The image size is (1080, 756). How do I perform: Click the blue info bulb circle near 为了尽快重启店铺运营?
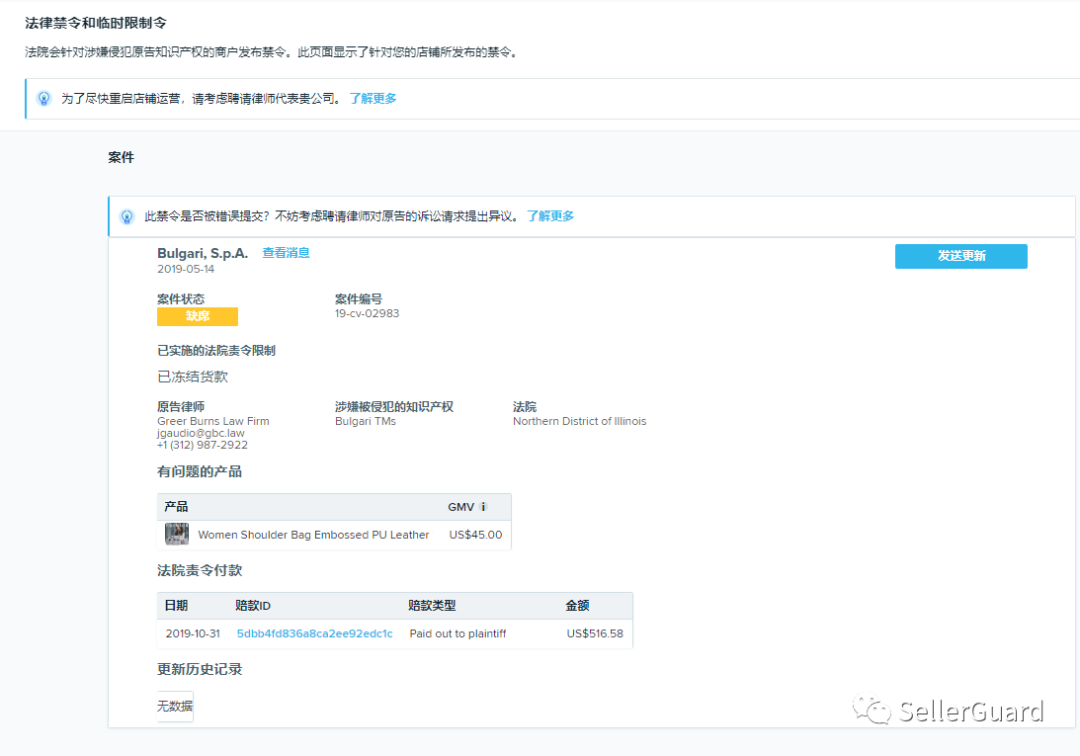point(42,99)
